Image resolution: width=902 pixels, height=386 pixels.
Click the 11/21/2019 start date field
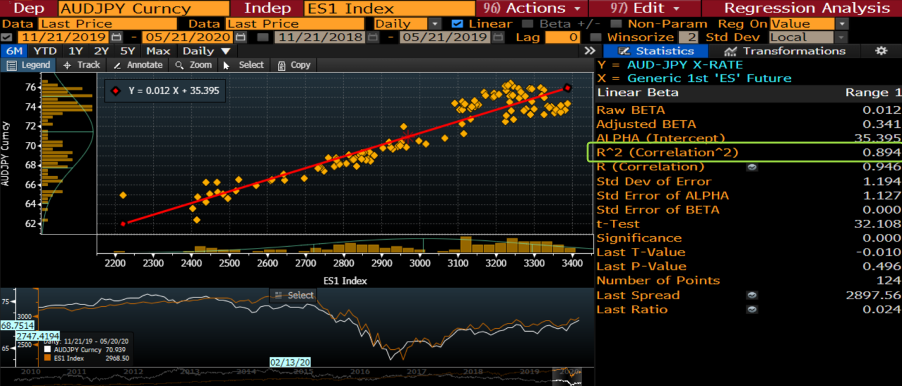pyautogui.click(x=63, y=37)
